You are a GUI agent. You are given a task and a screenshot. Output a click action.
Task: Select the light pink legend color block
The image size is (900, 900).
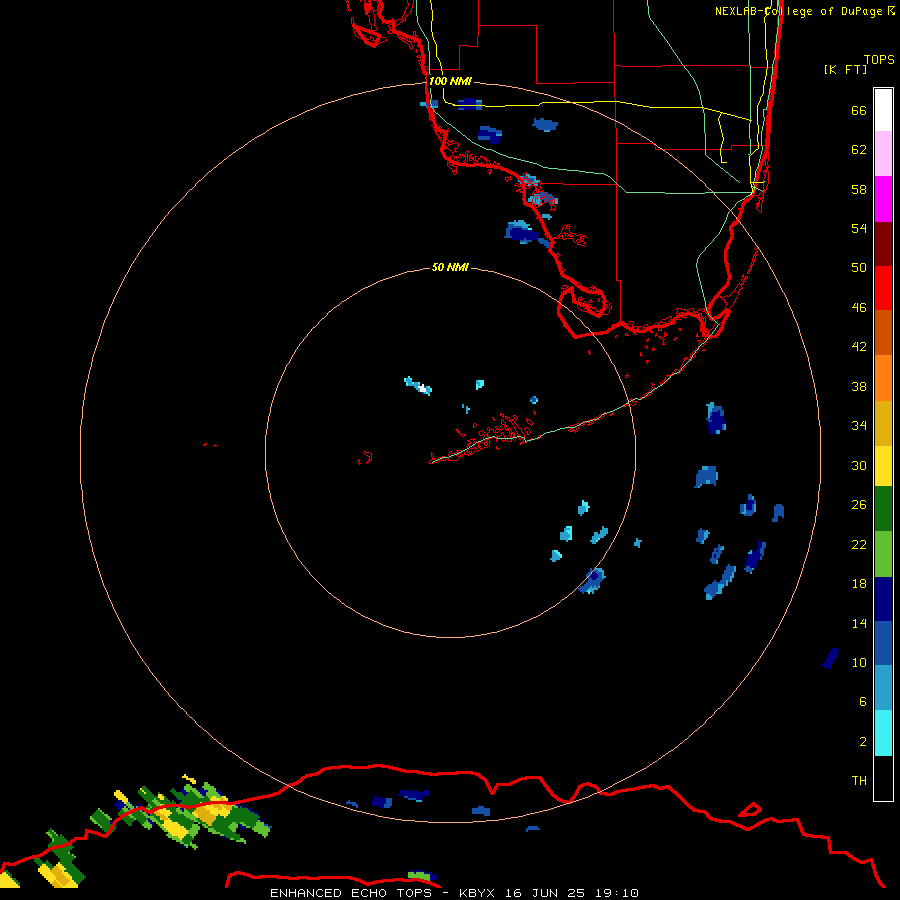883,153
